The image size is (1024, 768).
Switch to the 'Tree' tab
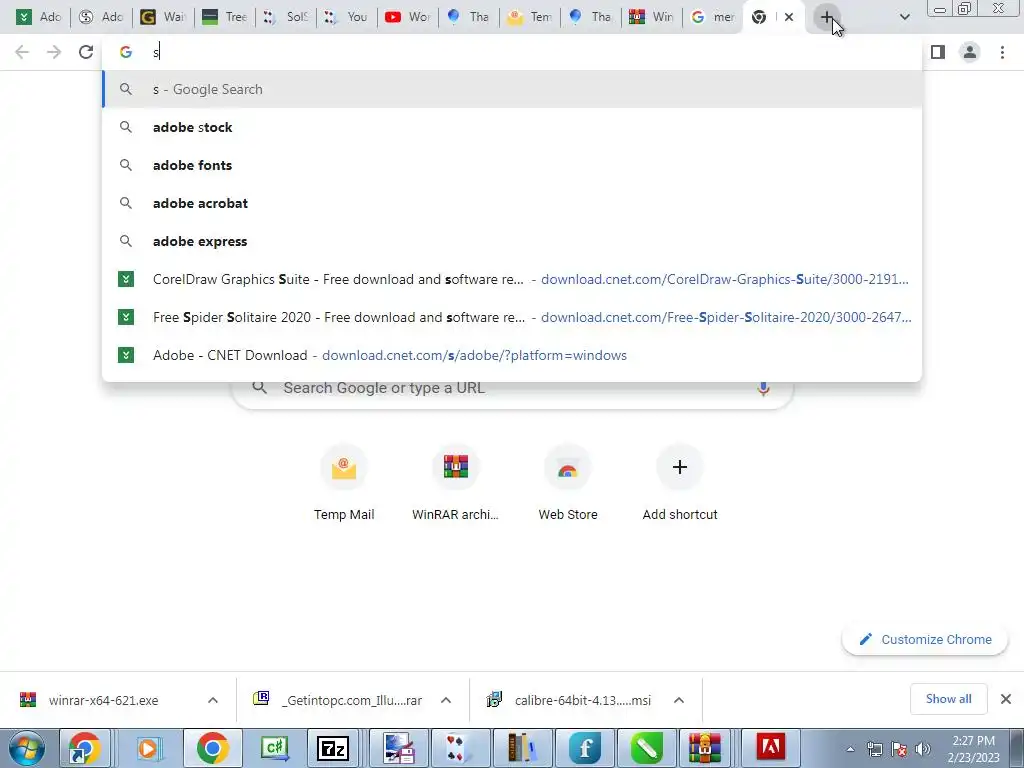pyautogui.click(x=225, y=17)
